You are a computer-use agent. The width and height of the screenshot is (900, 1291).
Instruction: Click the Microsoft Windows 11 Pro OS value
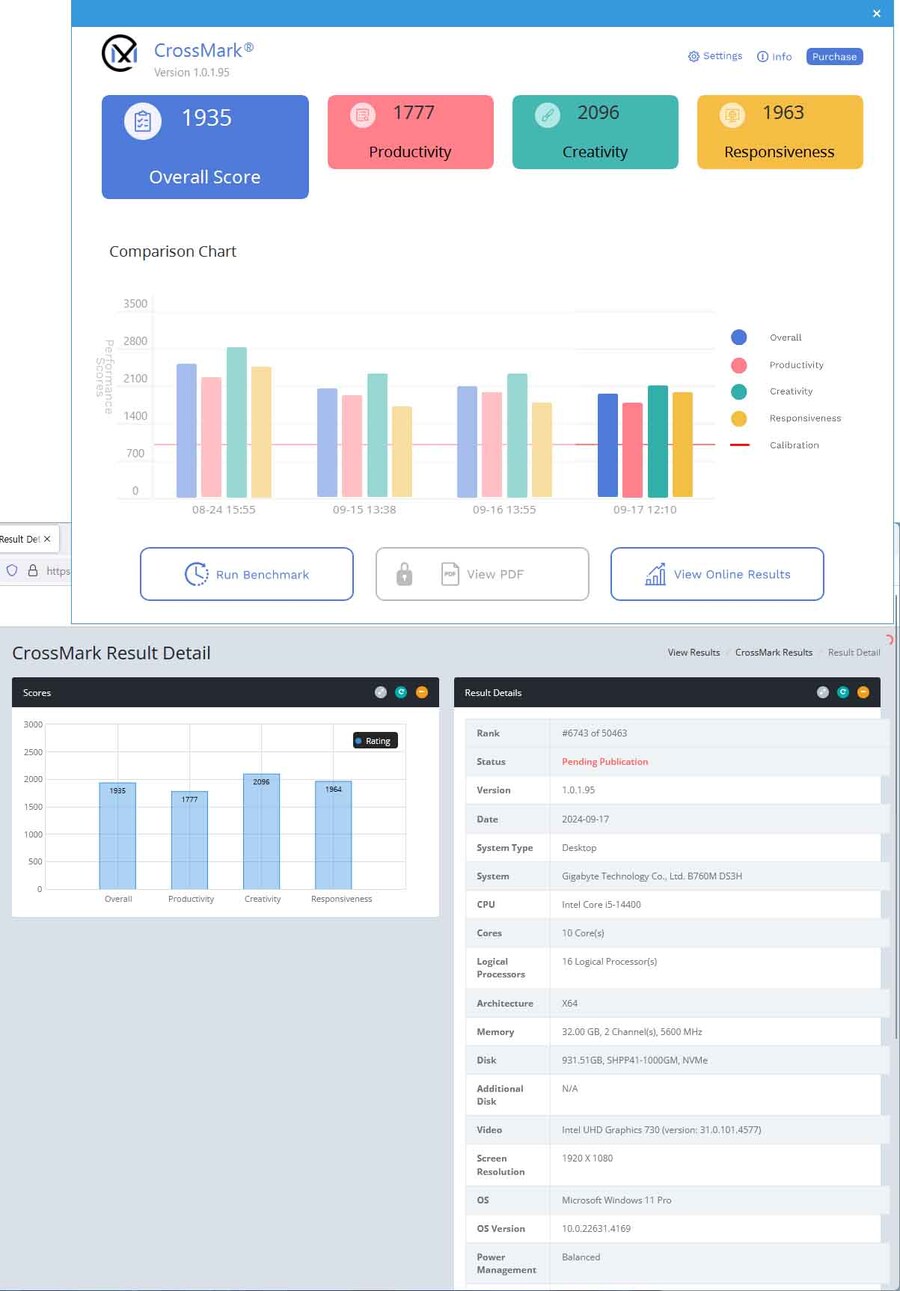pos(617,1200)
